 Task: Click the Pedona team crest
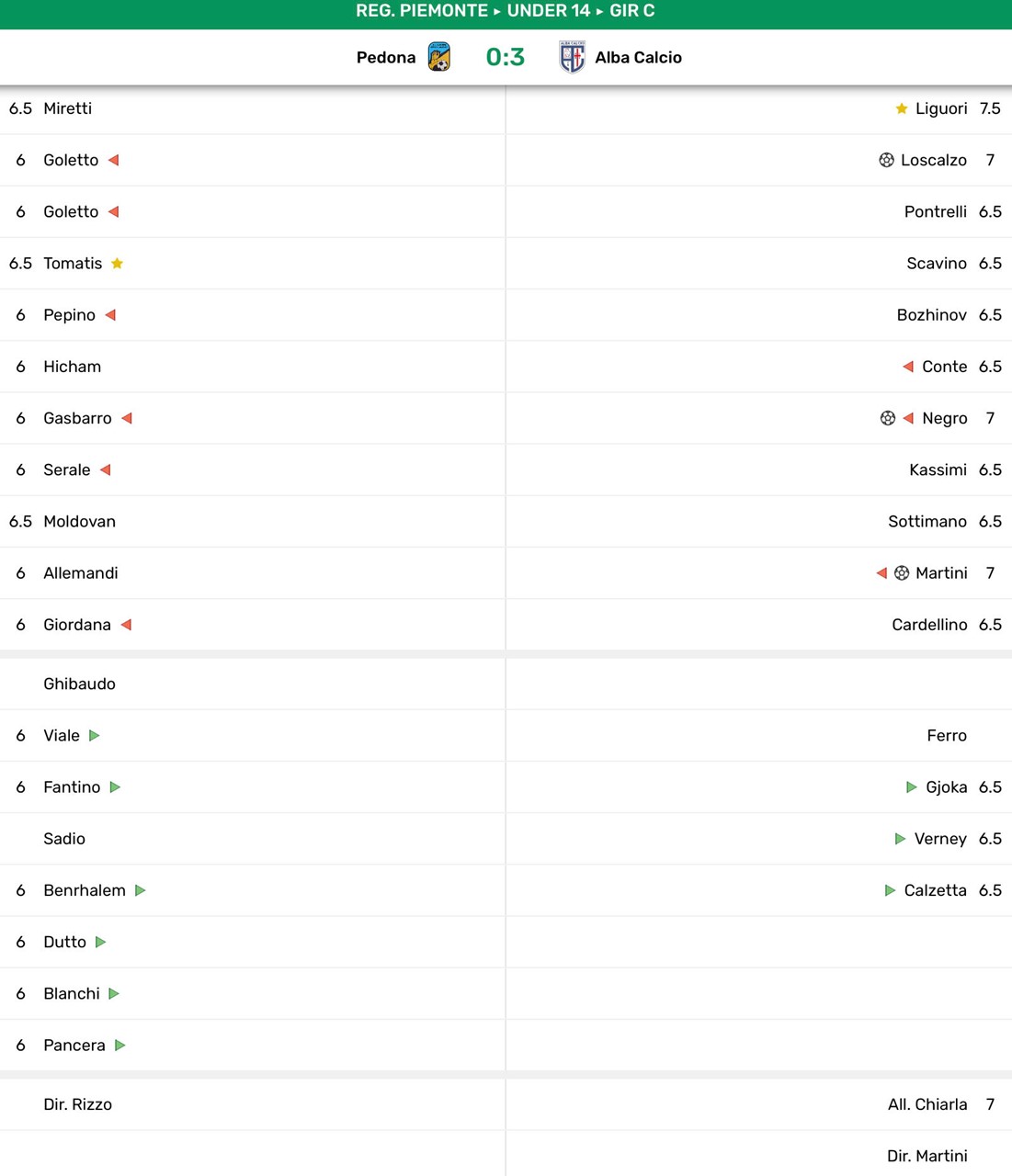439,57
